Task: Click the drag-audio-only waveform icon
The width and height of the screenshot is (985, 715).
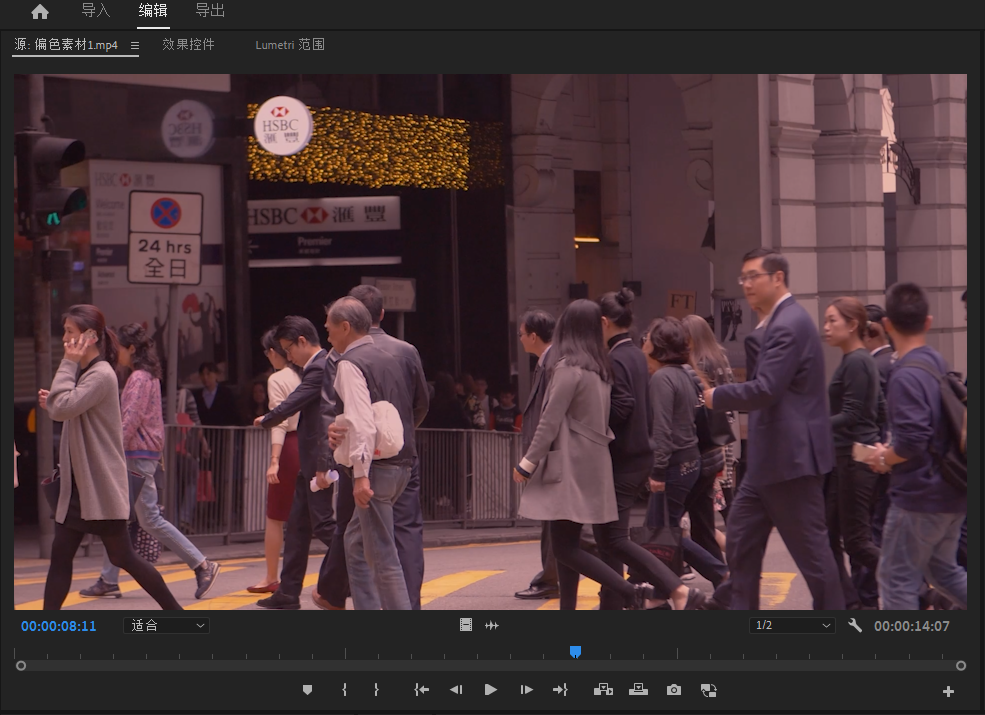Action: (x=492, y=625)
